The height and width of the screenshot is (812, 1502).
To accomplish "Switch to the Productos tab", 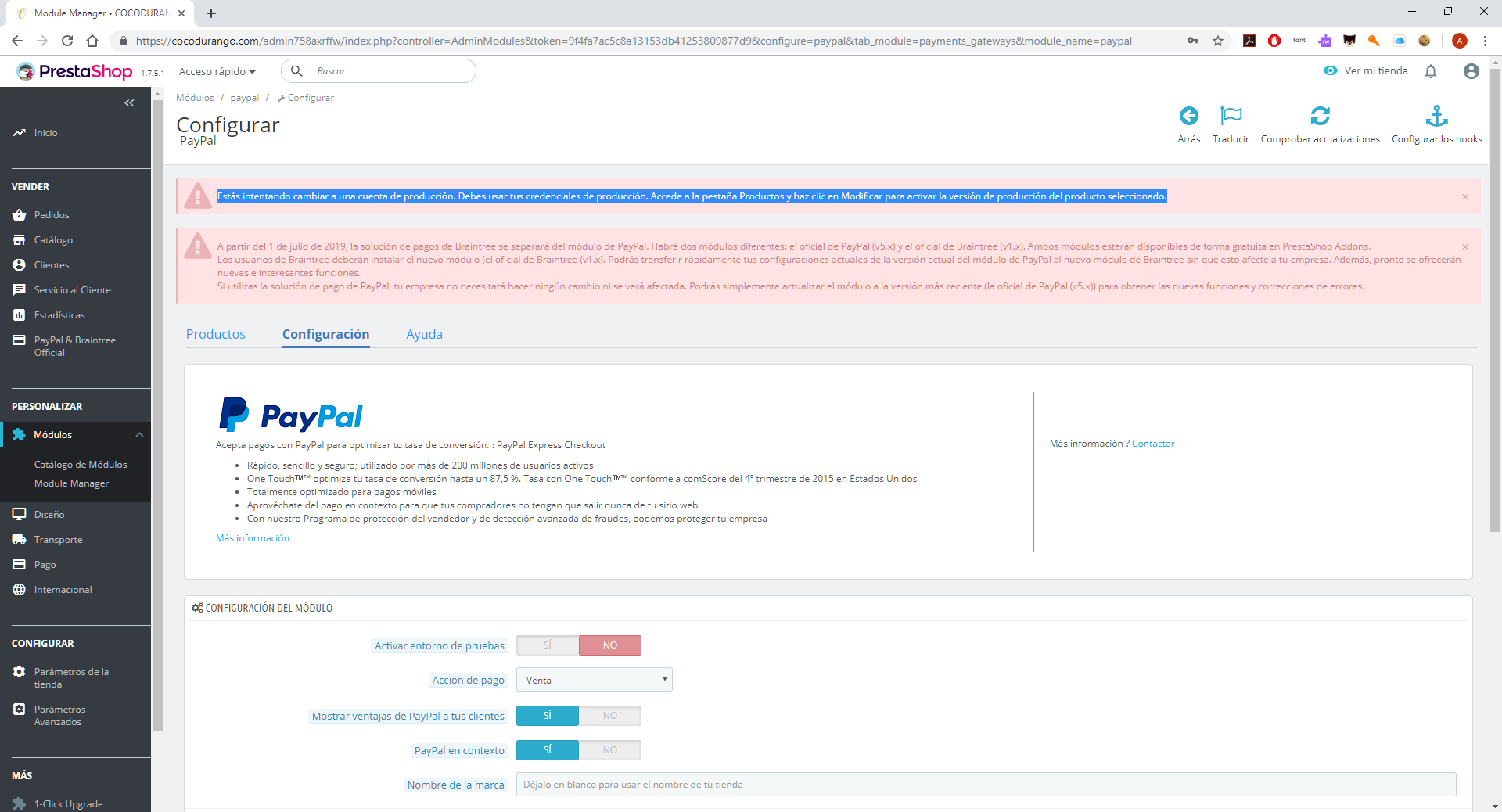I will [216, 334].
